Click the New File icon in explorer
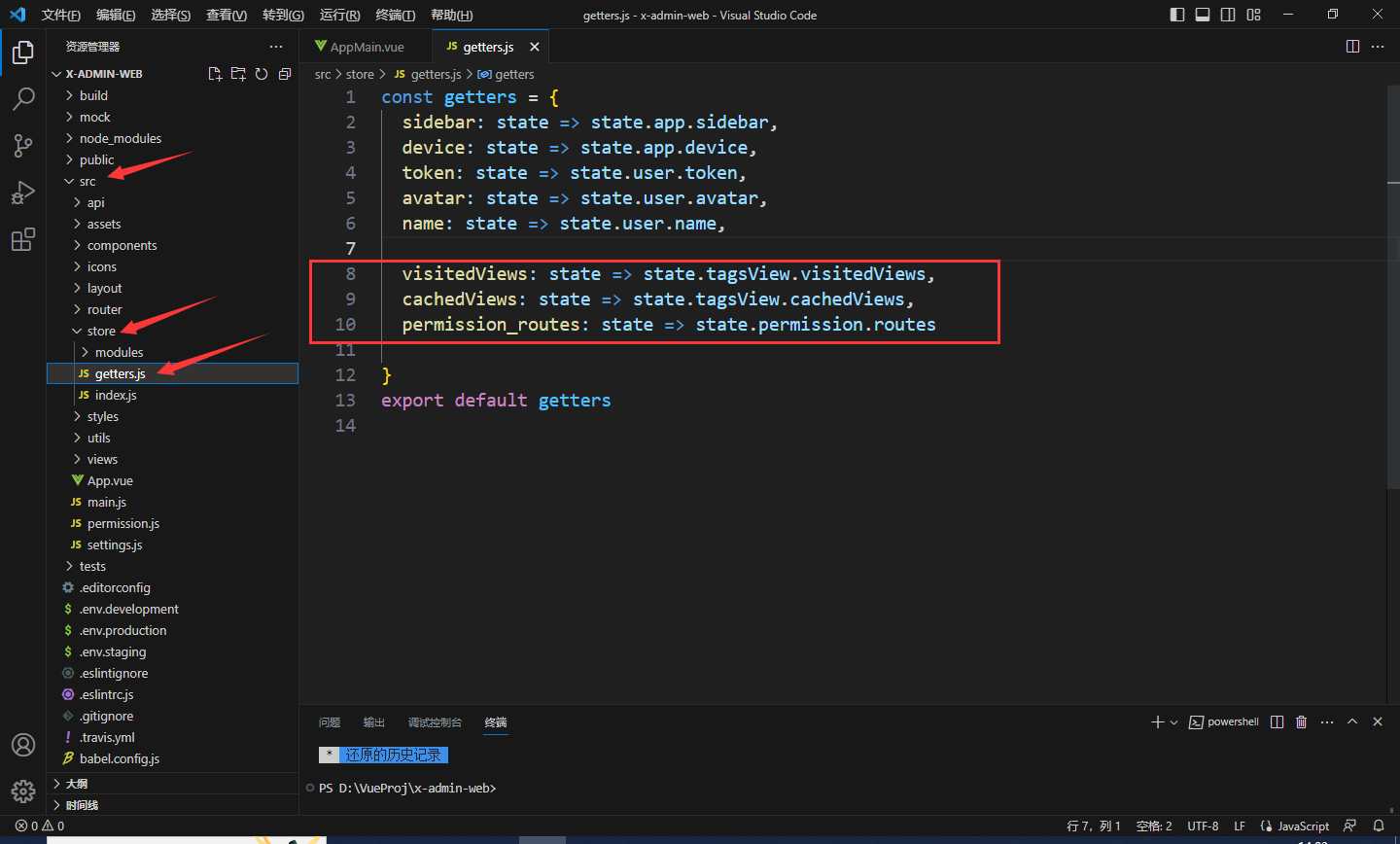1400x844 pixels. pos(215,74)
